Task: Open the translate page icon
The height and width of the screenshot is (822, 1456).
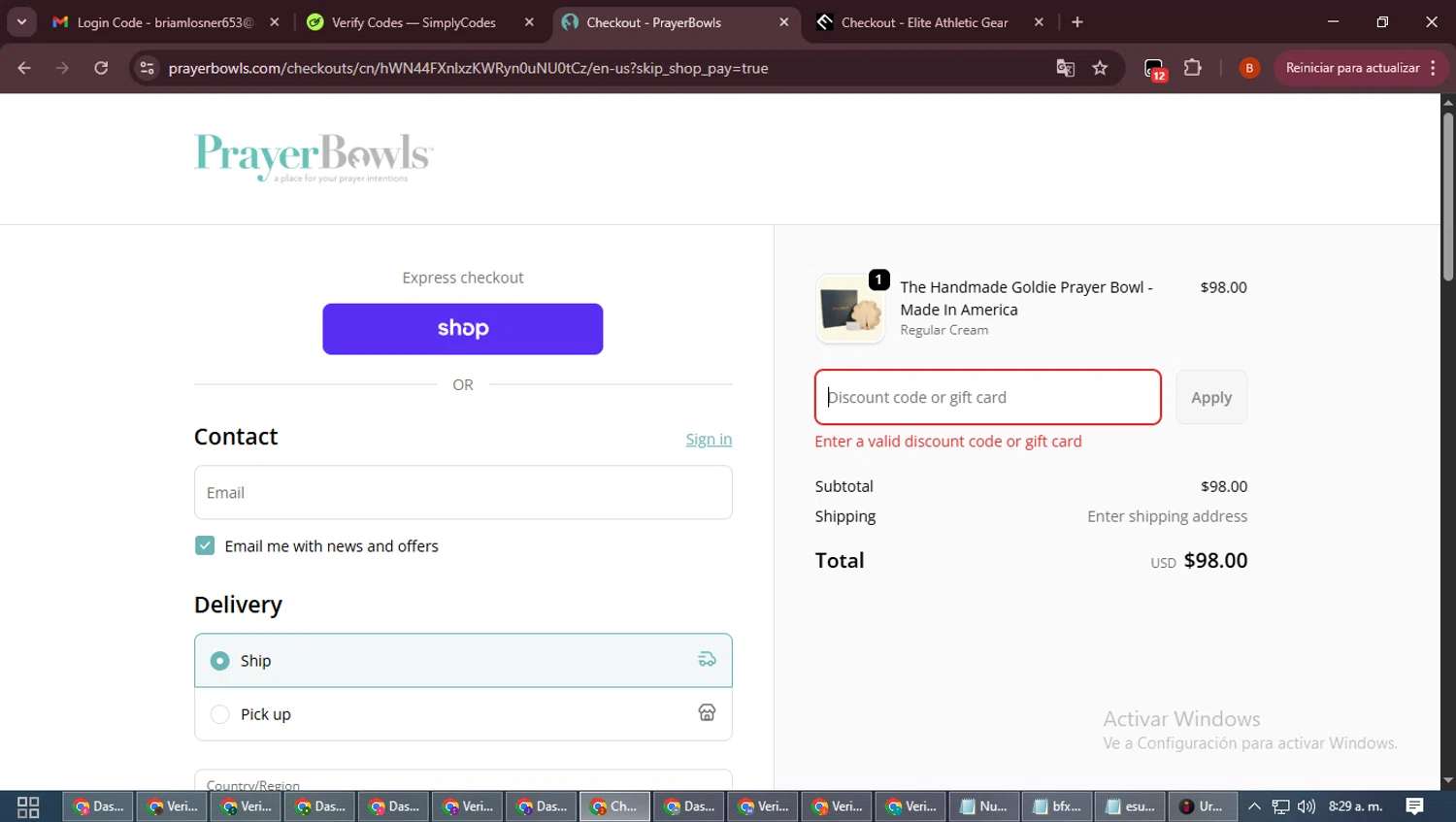Action: [x=1065, y=68]
